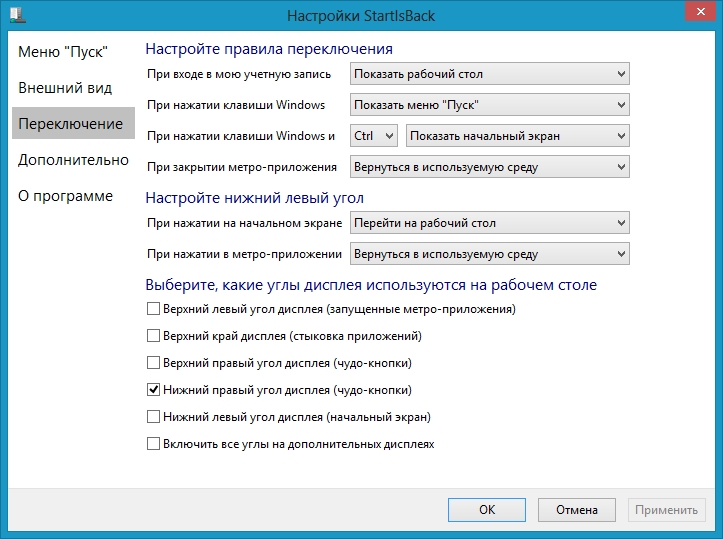Open the Ctrl modifier key dropdown
Image resolution: width=723 pixels, height=539 pixels.
(373, 136)
